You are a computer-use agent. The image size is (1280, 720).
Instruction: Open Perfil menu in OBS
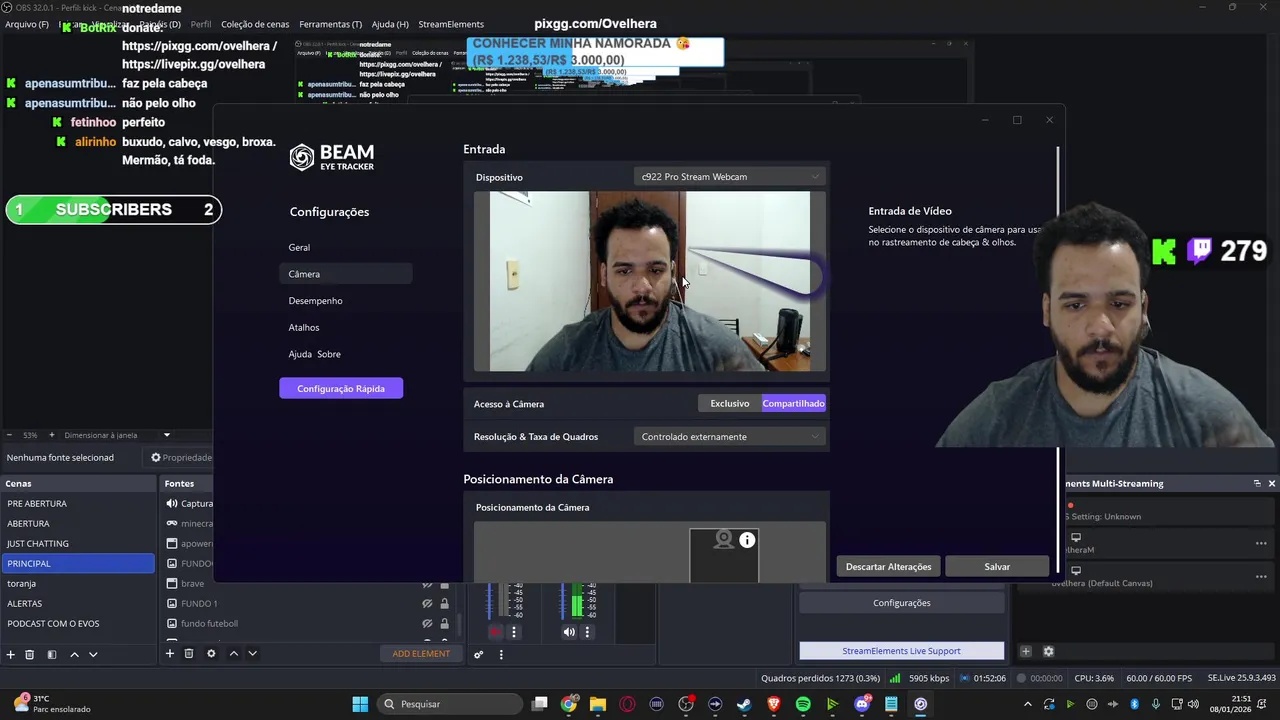[x=200, y=24]
